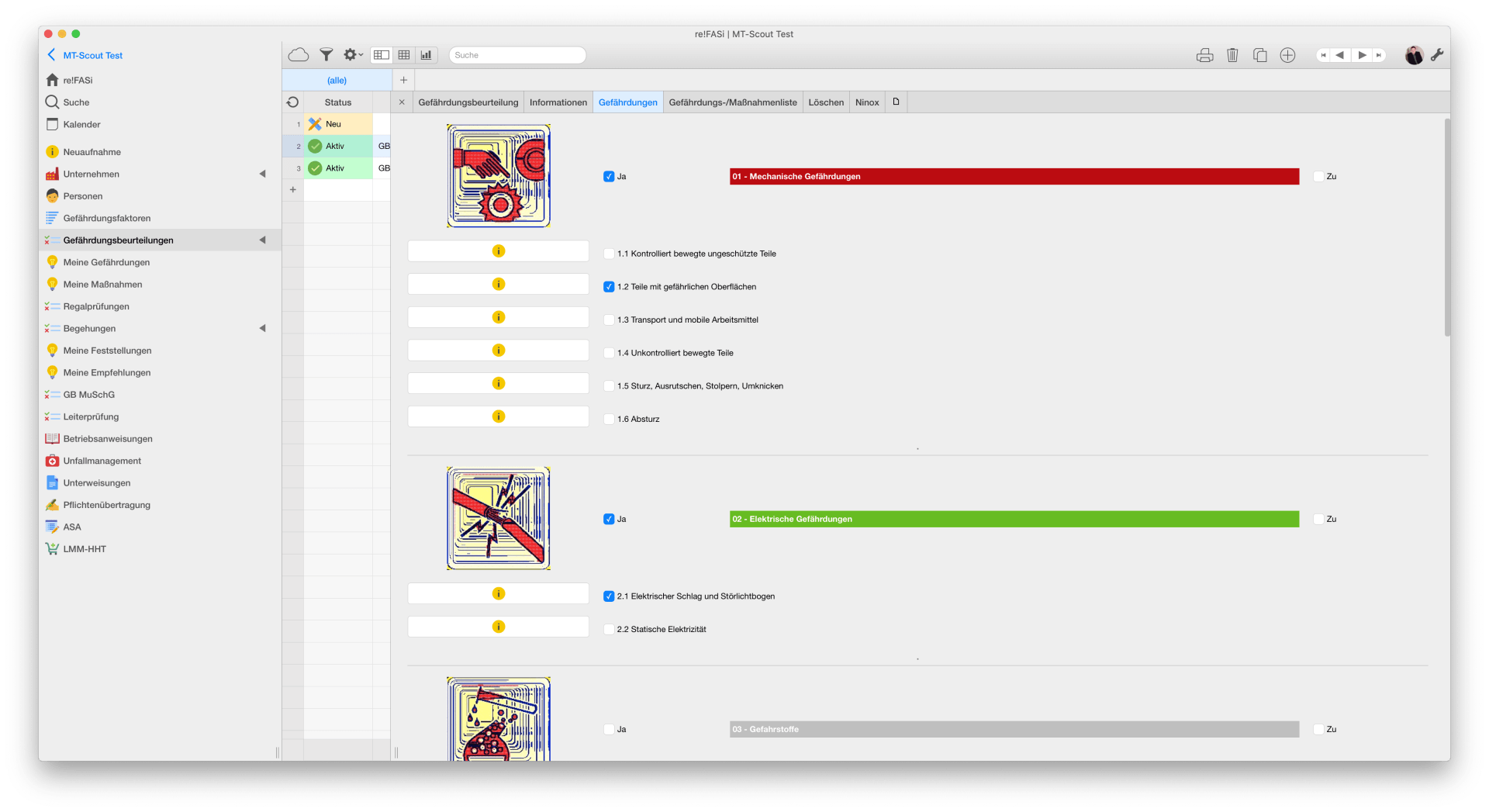Click info icon for 1.1 Kontrolliert bewegte Teile
Viewport: 1489px width, 812px height.
pos(499,251)
